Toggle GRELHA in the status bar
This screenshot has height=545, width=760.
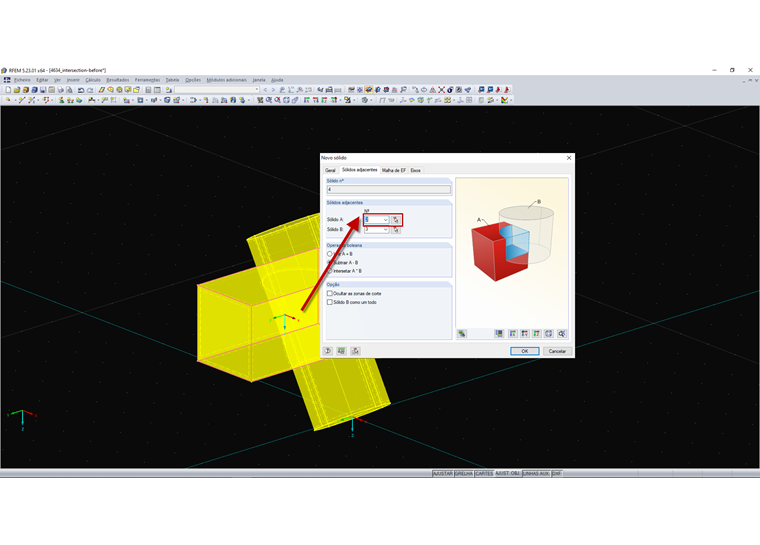(464, 473)
